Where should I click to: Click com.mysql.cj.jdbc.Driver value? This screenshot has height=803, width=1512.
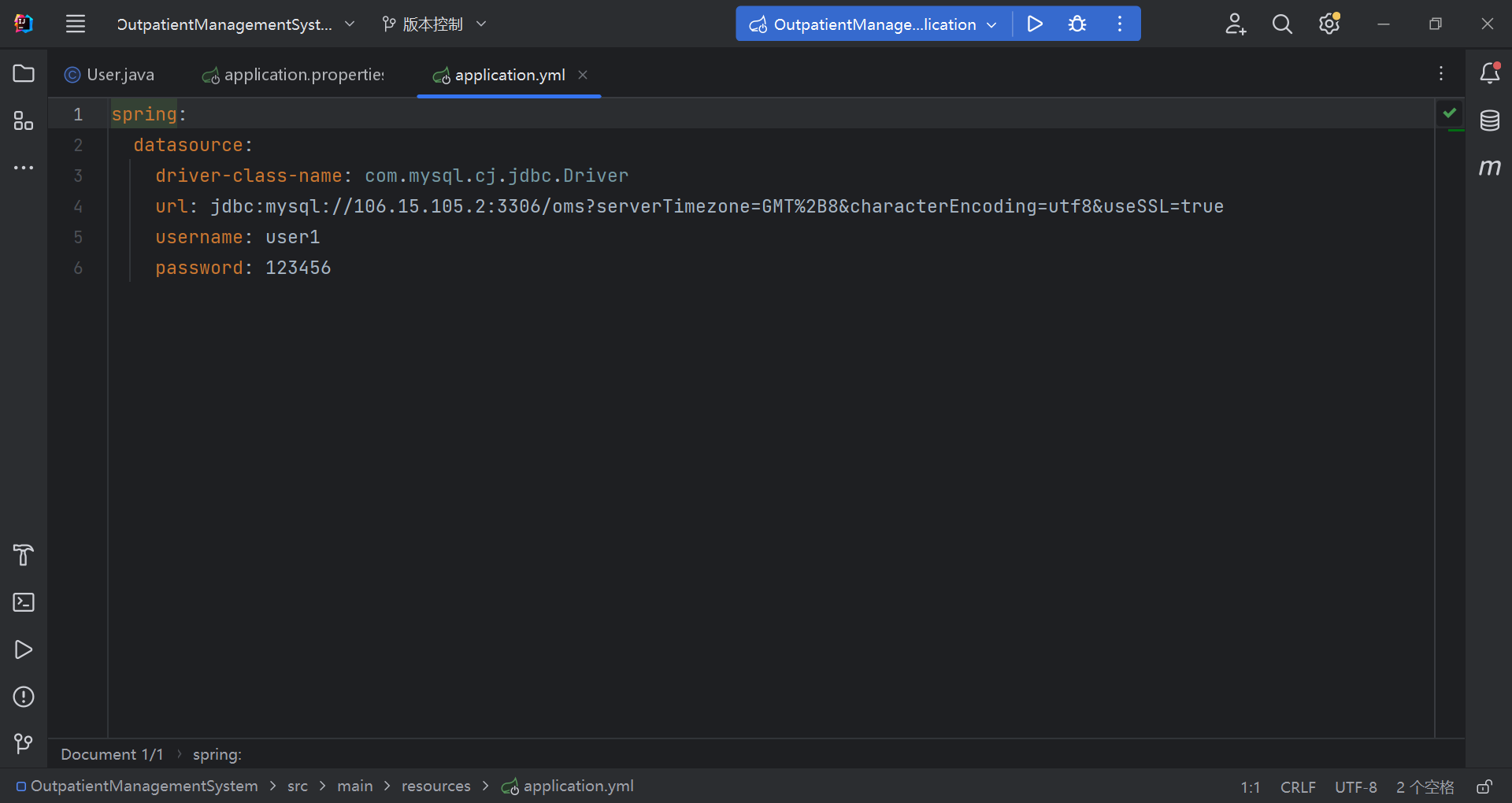click(x=496, y=176)
